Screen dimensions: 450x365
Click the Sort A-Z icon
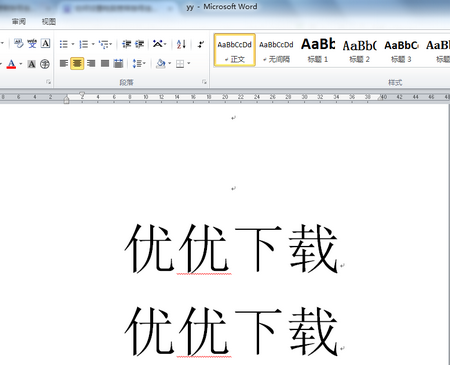[x=181, y=44]
